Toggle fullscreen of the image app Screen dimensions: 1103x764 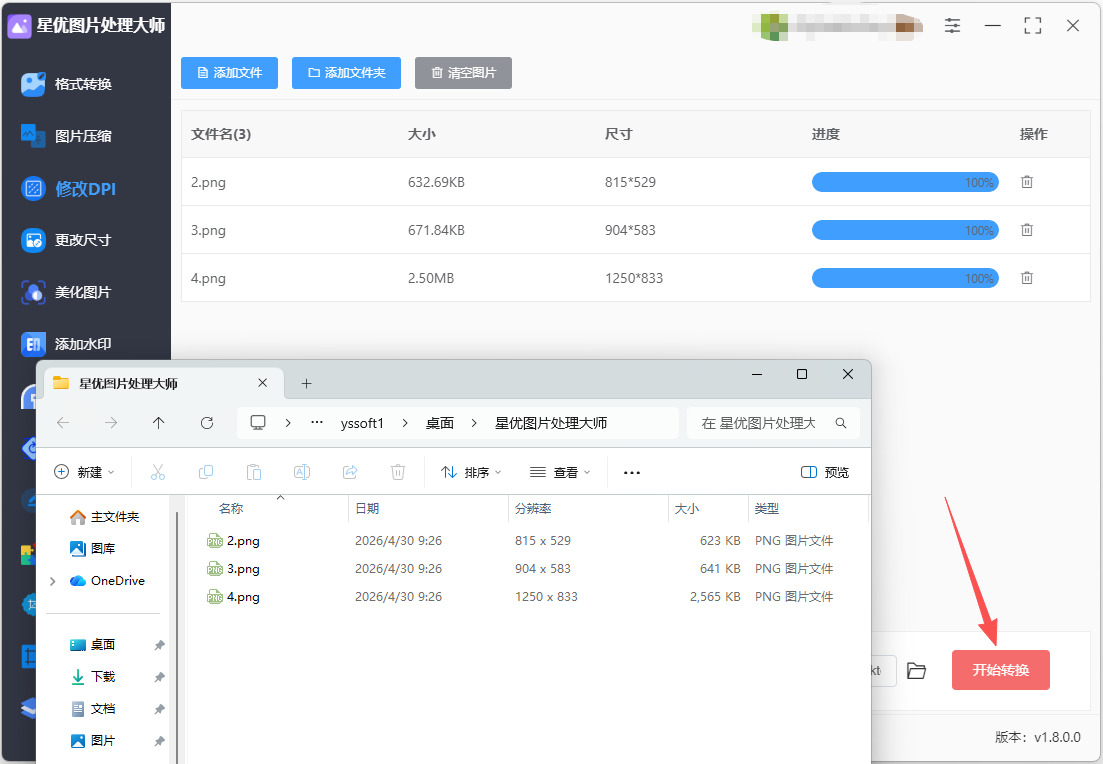(1033, 26)
